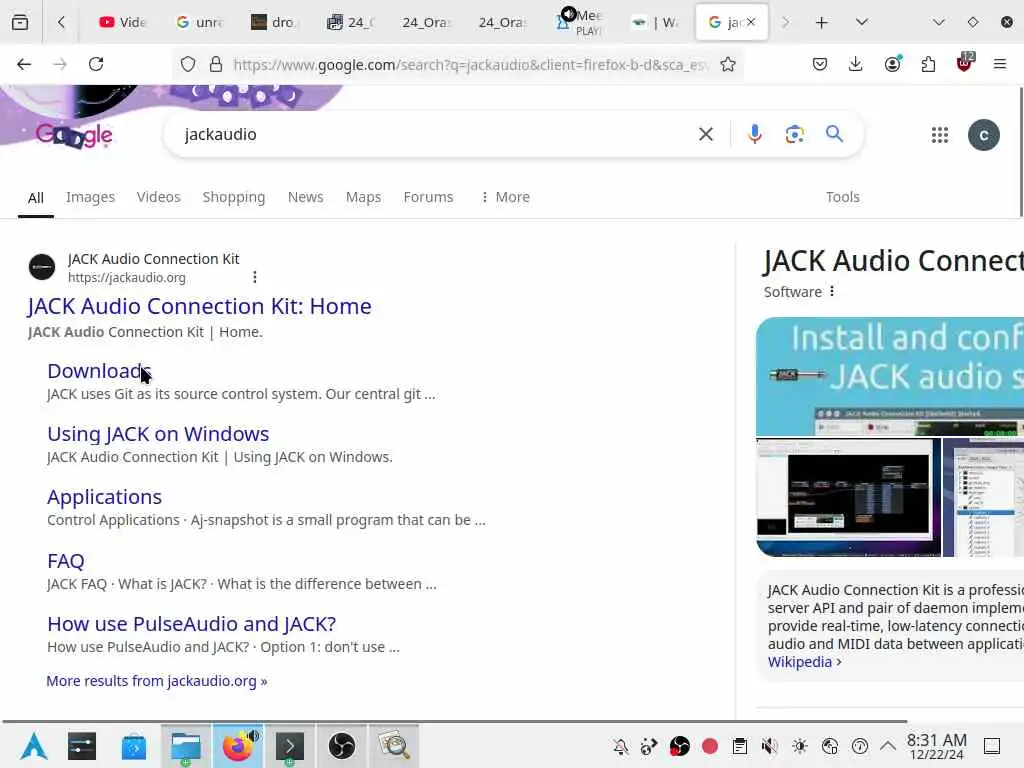Go back to the previous page

(x=24, y=64)
